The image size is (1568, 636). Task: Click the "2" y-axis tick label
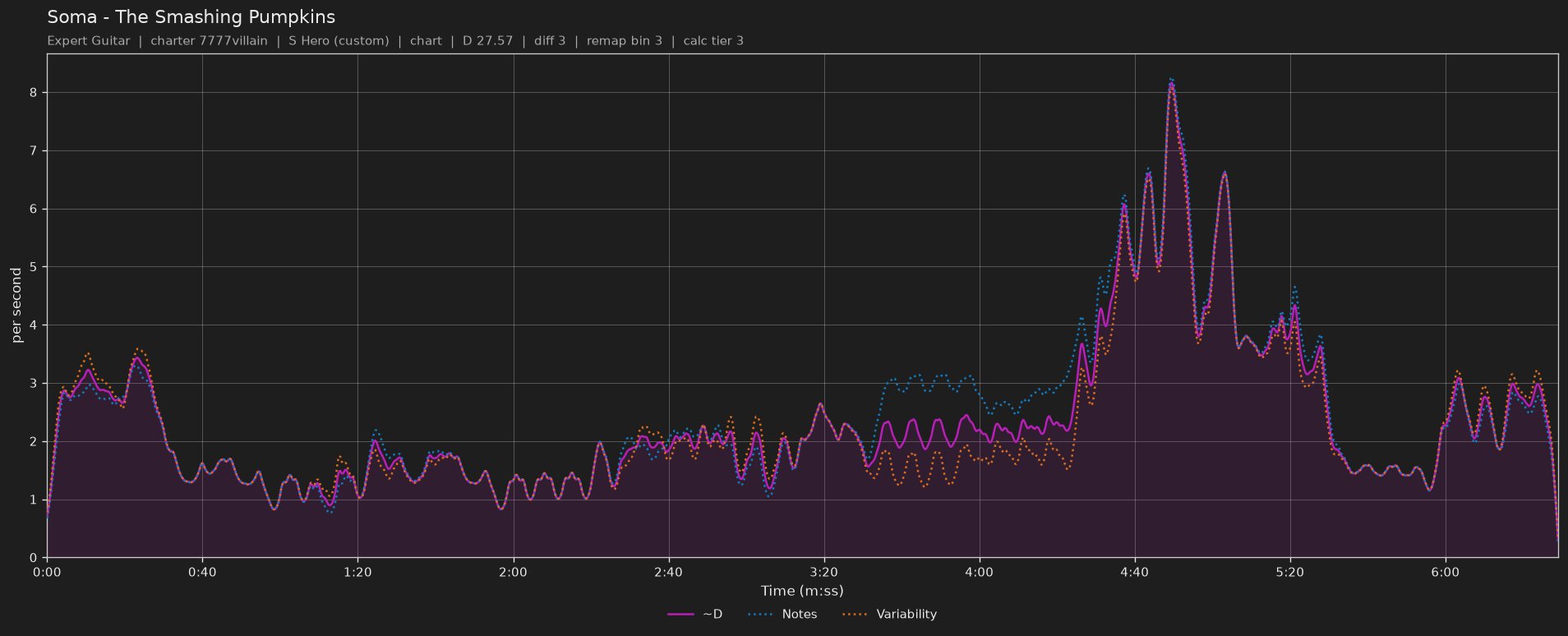(x=35, y=442)
